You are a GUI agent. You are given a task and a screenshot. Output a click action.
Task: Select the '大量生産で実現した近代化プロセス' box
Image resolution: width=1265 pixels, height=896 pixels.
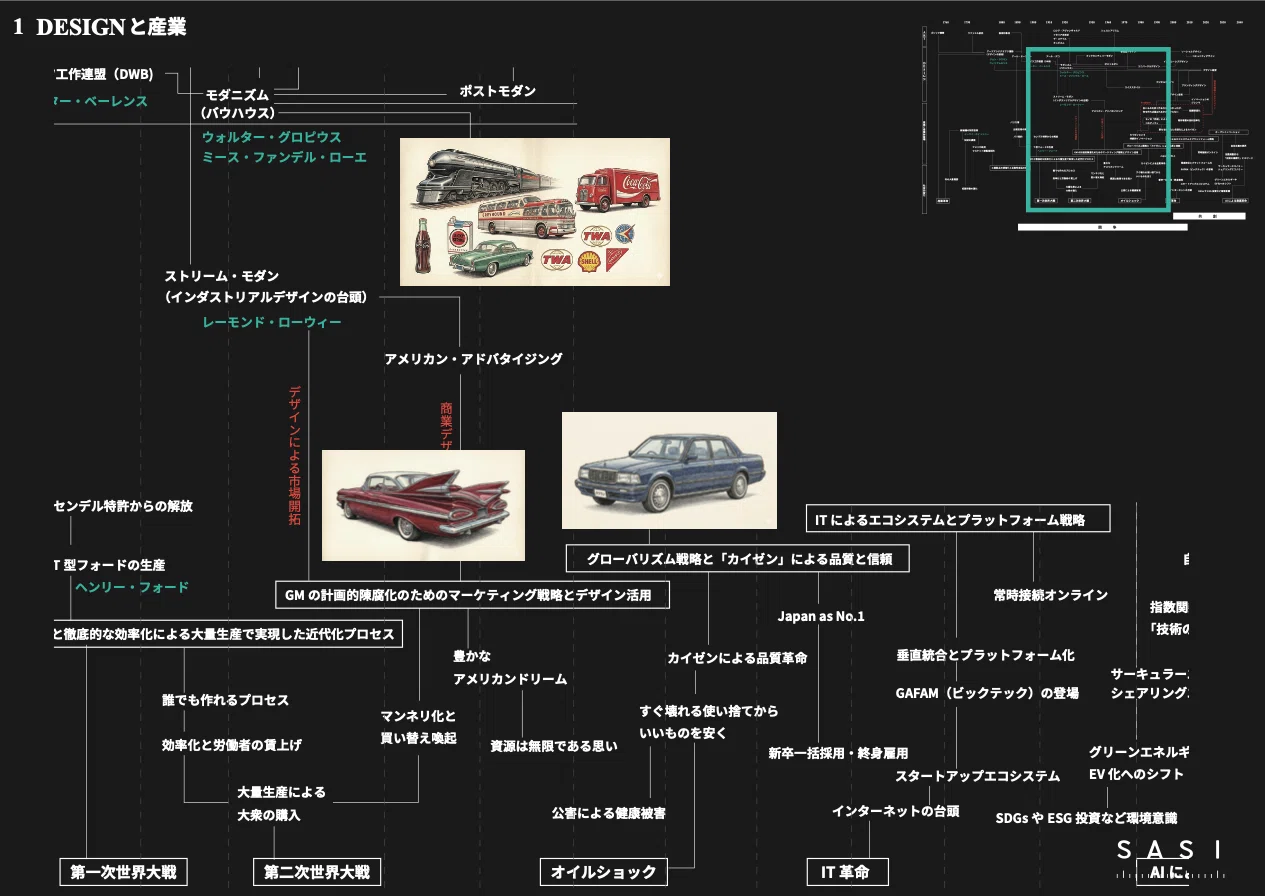228,634
